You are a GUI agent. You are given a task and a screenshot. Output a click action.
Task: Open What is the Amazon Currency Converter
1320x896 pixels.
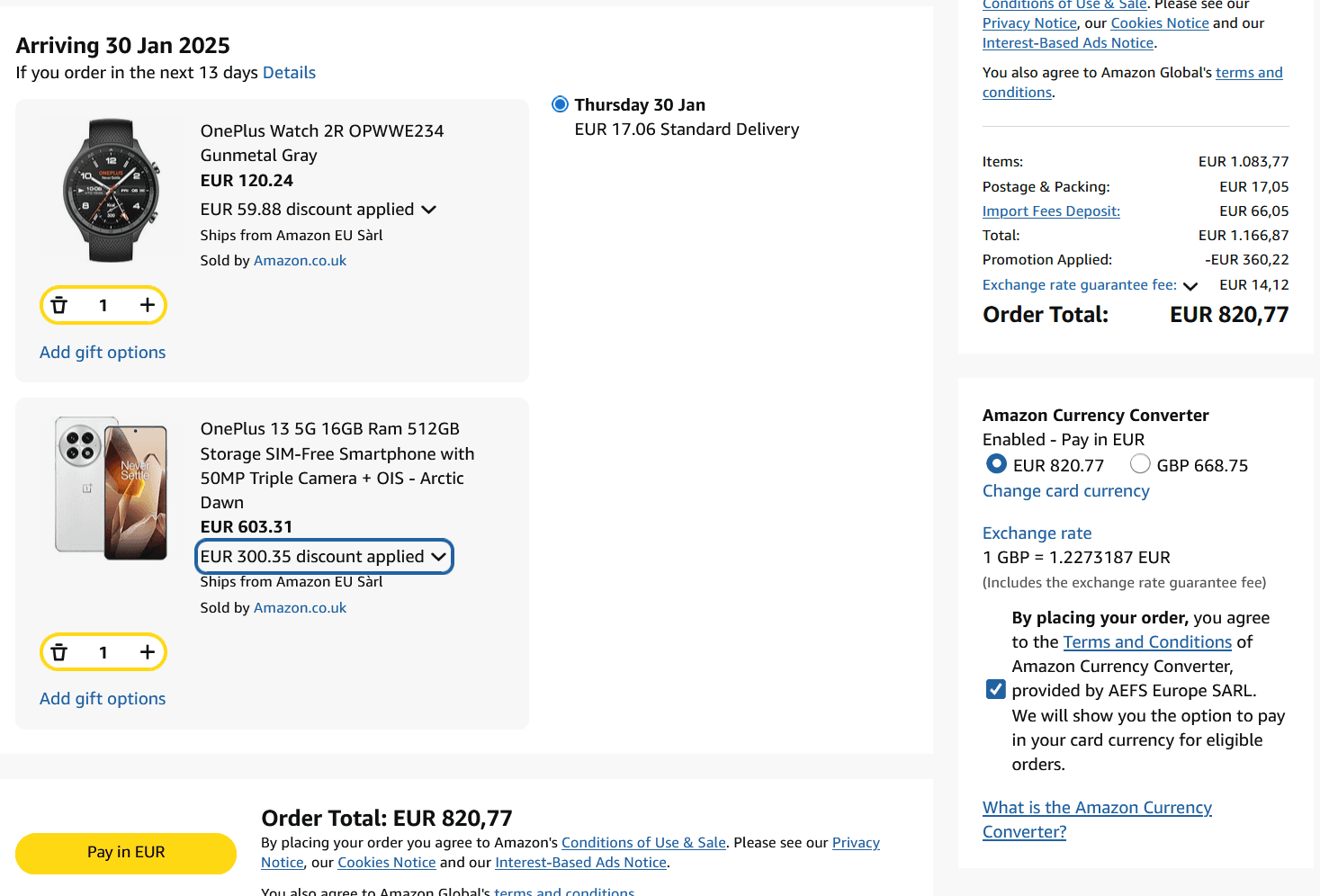coord(1097,820)
